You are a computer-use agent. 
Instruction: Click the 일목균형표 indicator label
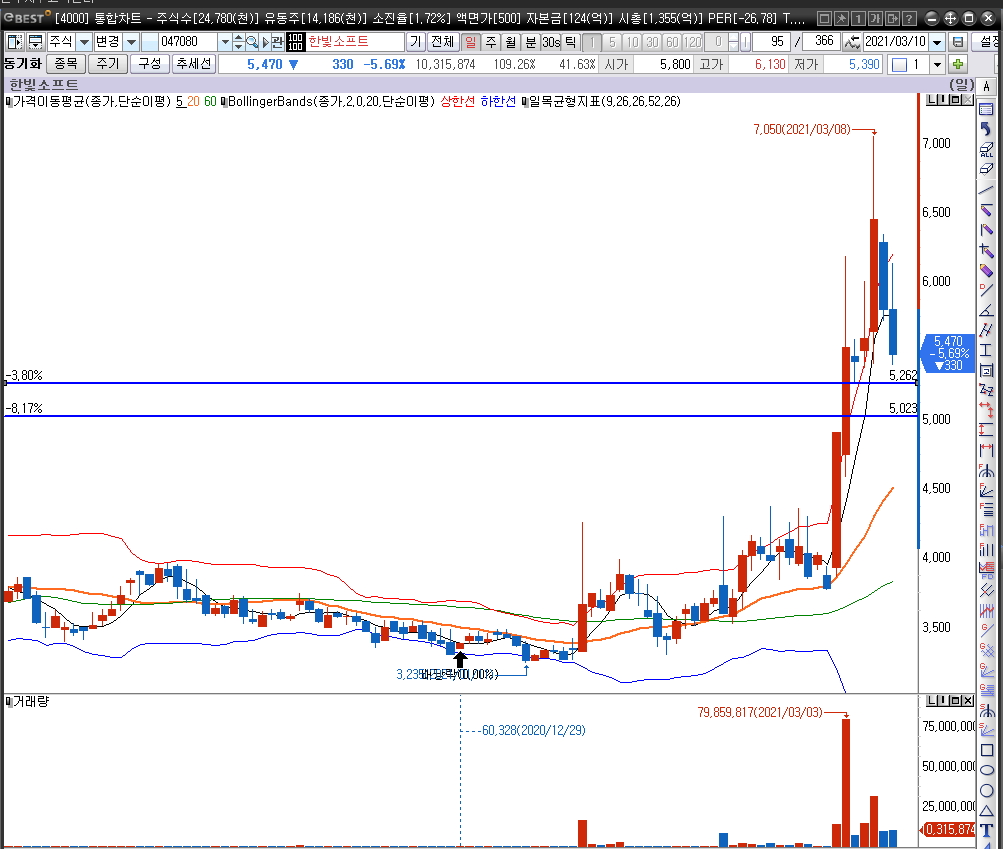tap(605, 101)
